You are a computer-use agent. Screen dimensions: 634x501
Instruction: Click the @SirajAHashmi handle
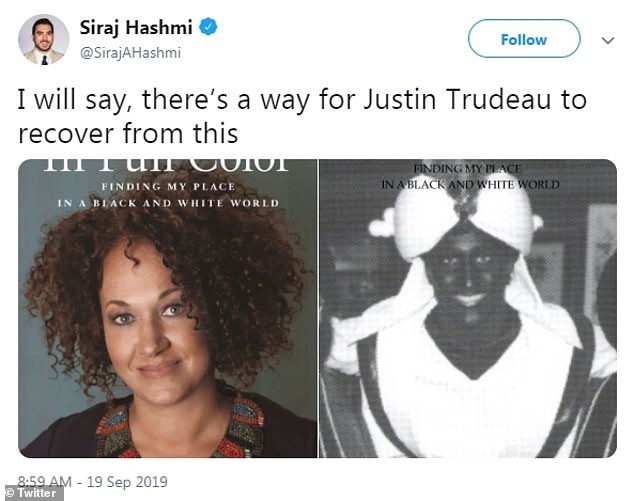tap(130, 53)
